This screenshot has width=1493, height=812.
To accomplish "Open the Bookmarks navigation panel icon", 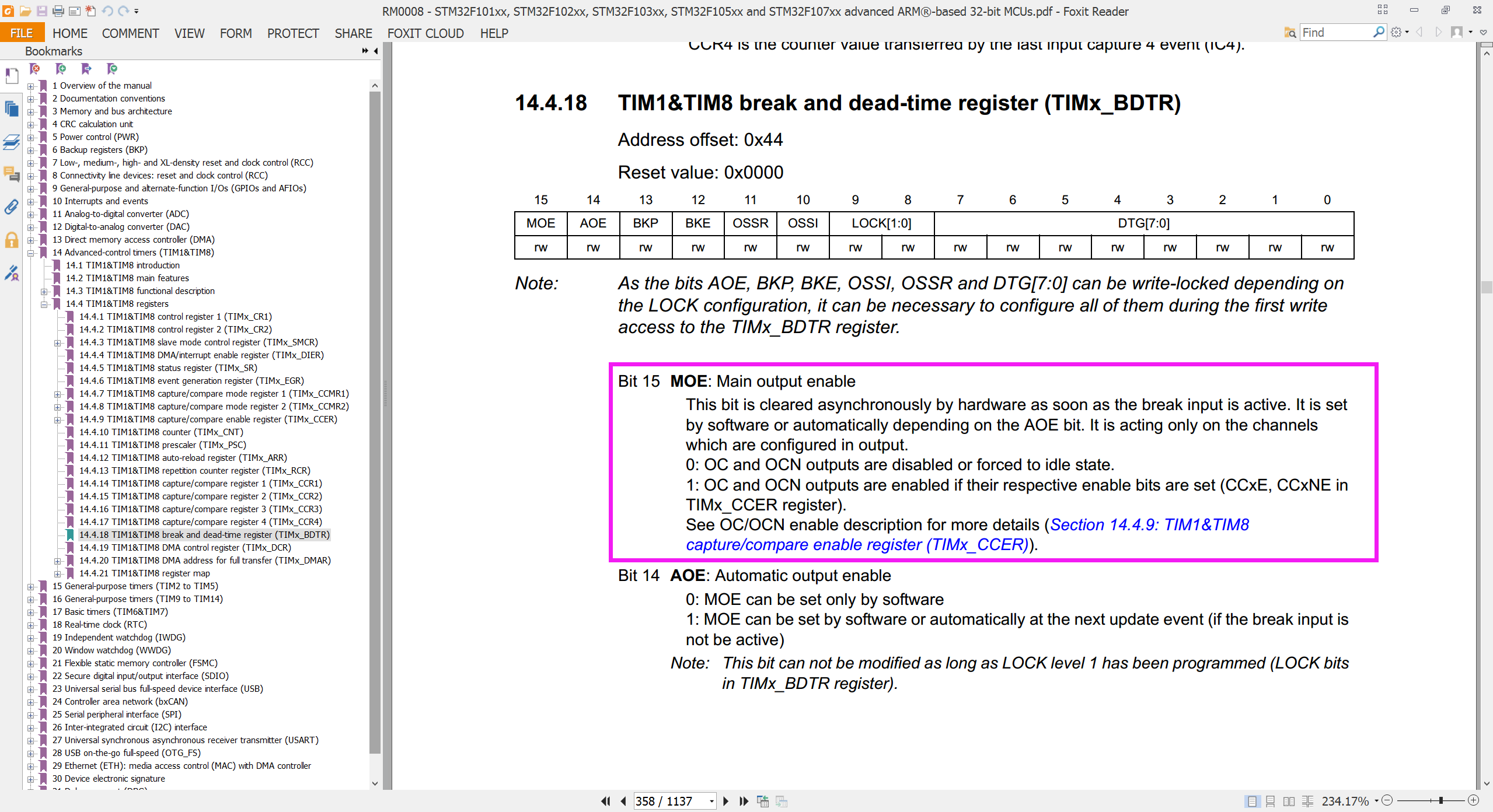I will click(12, 76).
